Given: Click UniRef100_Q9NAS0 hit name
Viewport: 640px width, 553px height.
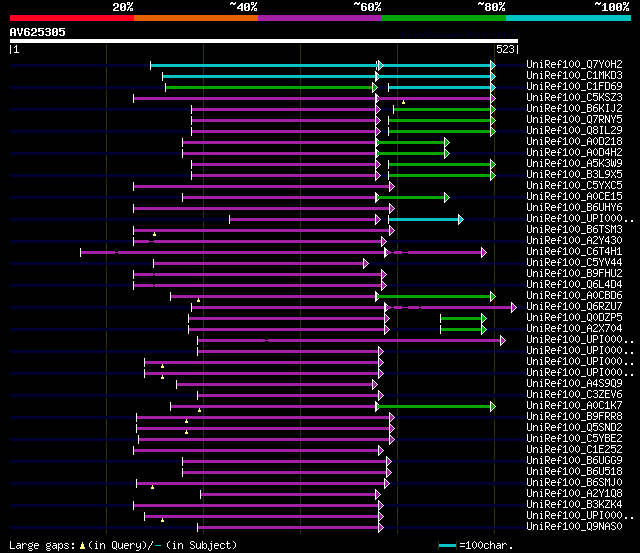Looking at the screenshot, I should pos(574,527).
